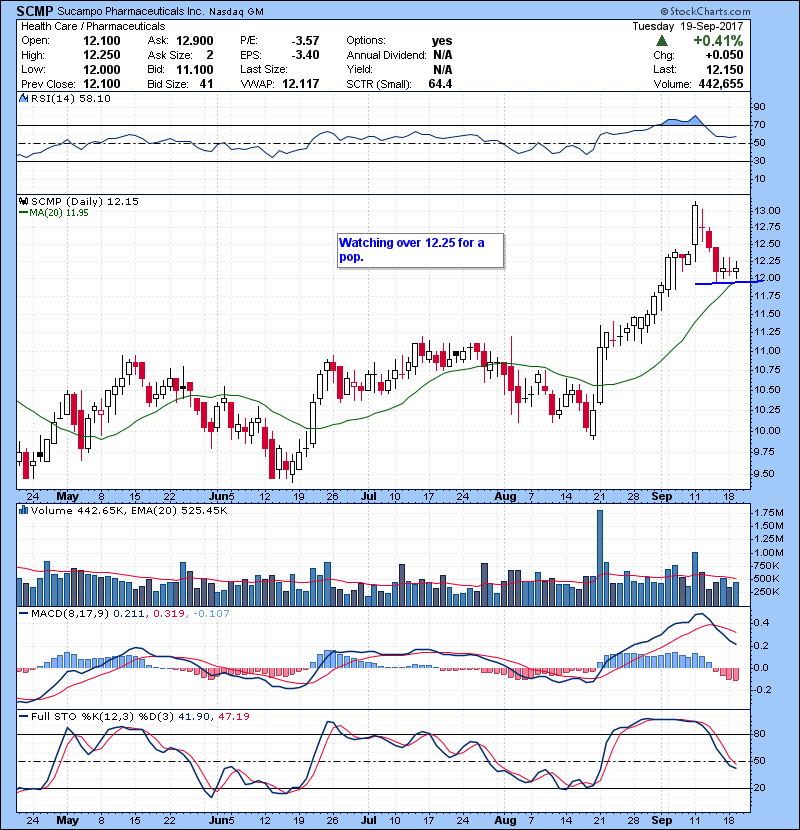Screen dimensions: 800x830
Task: Click the Chg value +0.050
Action: (724, 55)
